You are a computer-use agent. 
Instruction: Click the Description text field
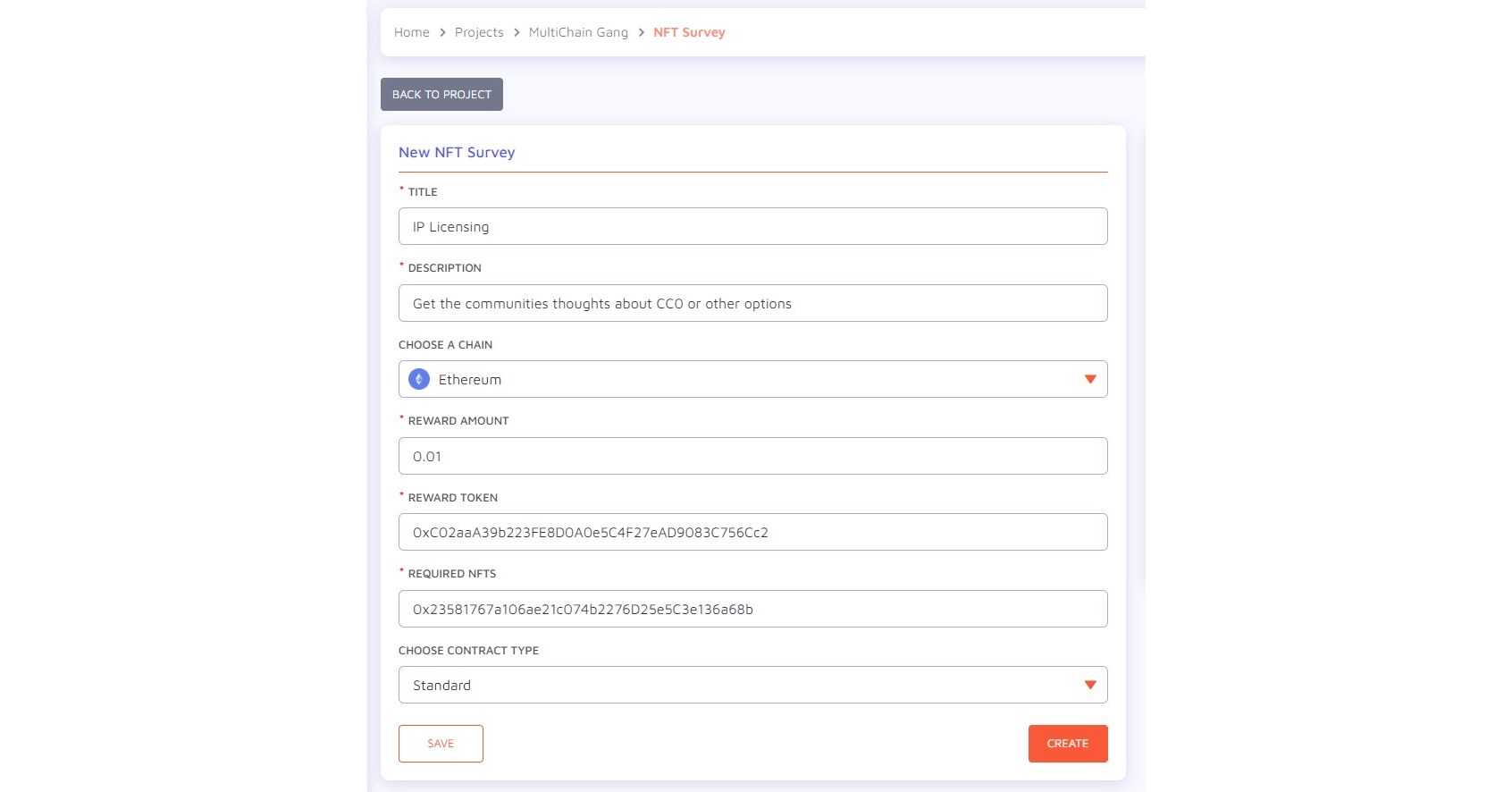click(x=752, y=303)
